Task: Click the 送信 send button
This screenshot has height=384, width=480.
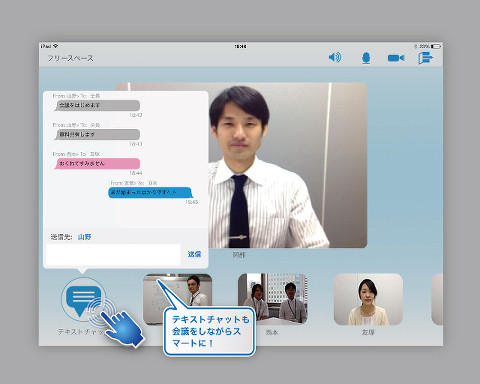Action: coord(194,254)
